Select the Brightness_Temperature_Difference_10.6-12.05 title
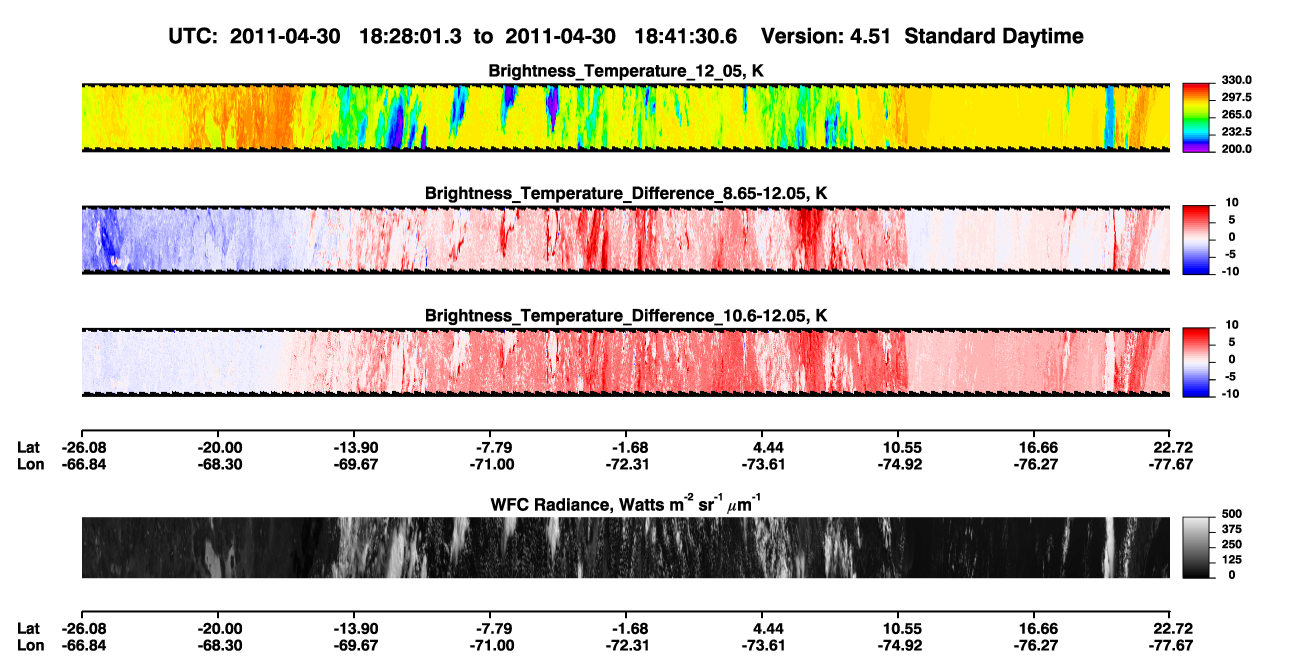 [626, 316]
